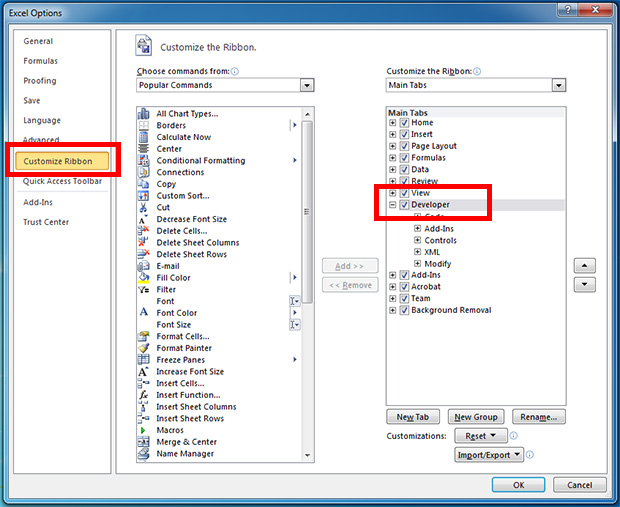Click the Copy command icon

coord(144,184)
